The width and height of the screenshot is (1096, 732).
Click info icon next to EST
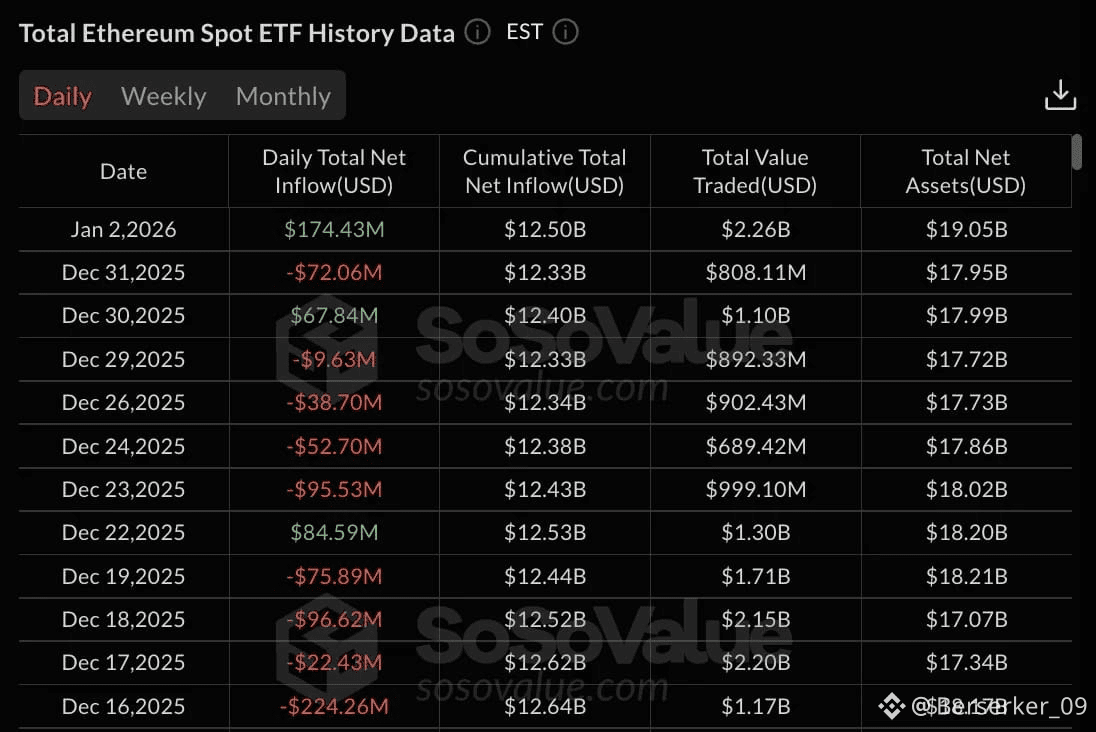[x=565, y=32]
